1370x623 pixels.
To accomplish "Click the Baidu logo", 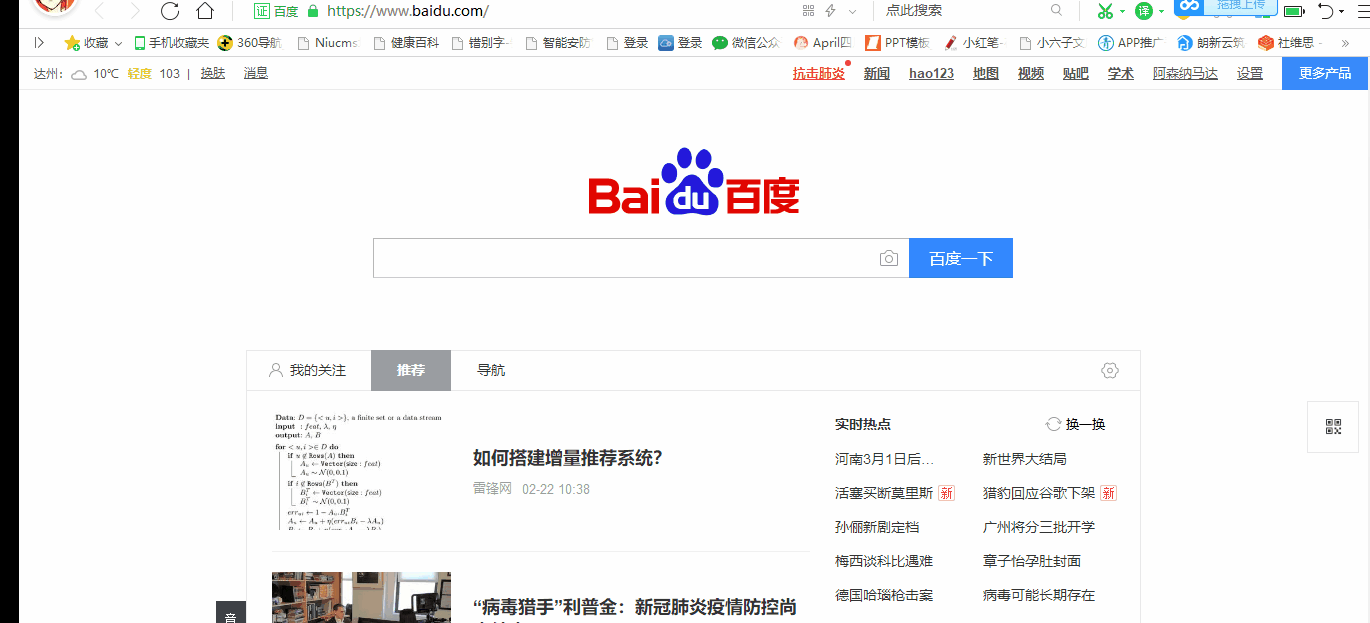I will pos(694,181).
